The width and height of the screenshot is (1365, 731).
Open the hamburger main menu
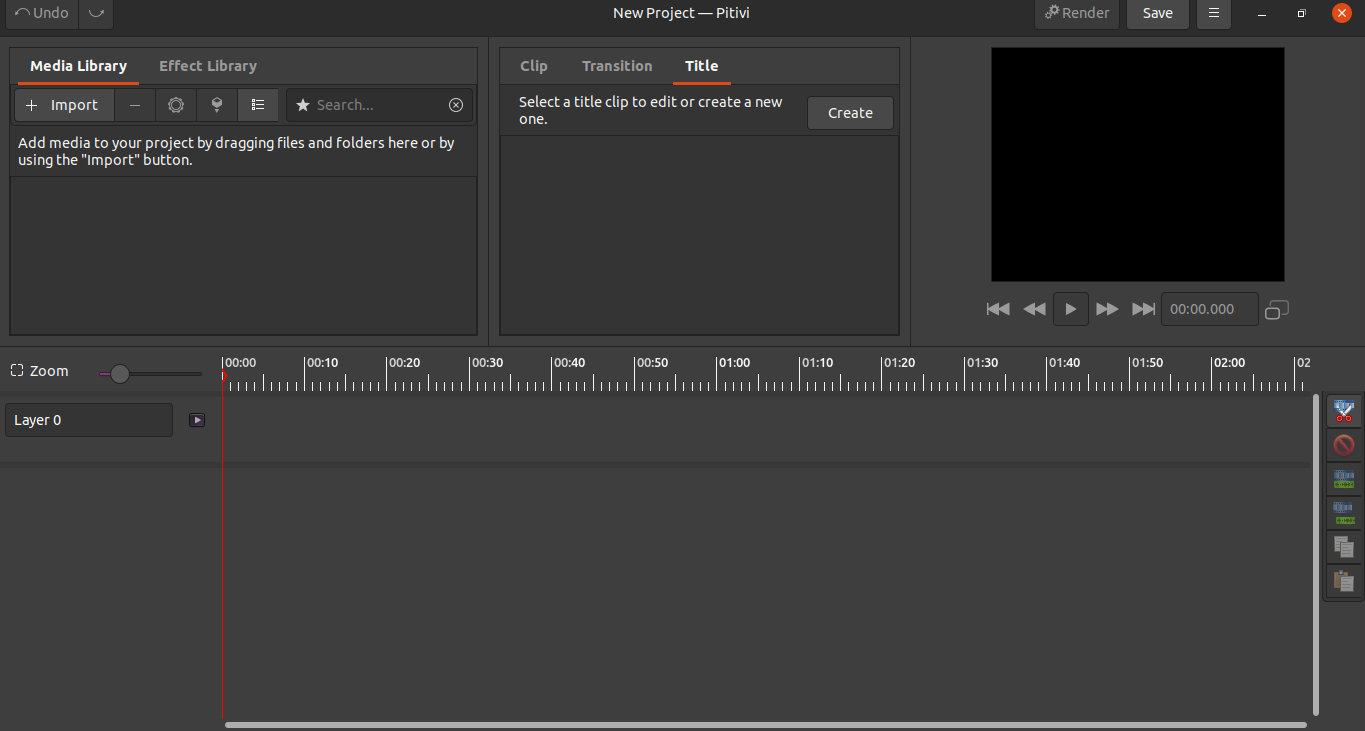pos(1214,13)
